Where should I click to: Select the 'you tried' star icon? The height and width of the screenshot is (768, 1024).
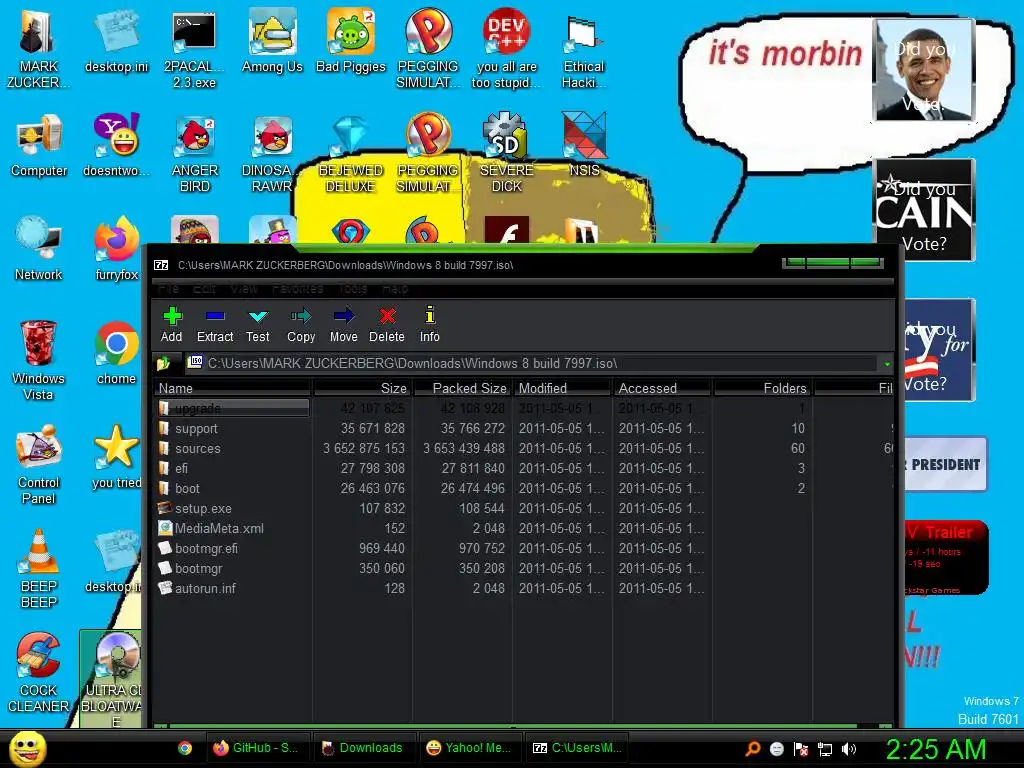point(116,457)
